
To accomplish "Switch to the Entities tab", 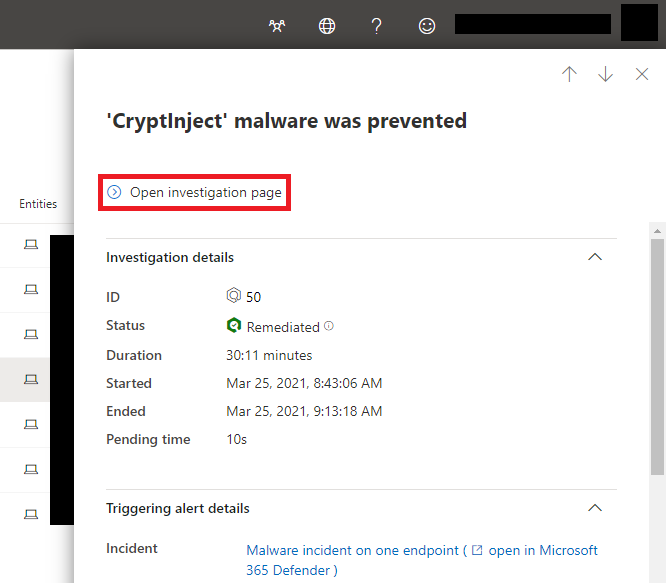I will [38, 204].
